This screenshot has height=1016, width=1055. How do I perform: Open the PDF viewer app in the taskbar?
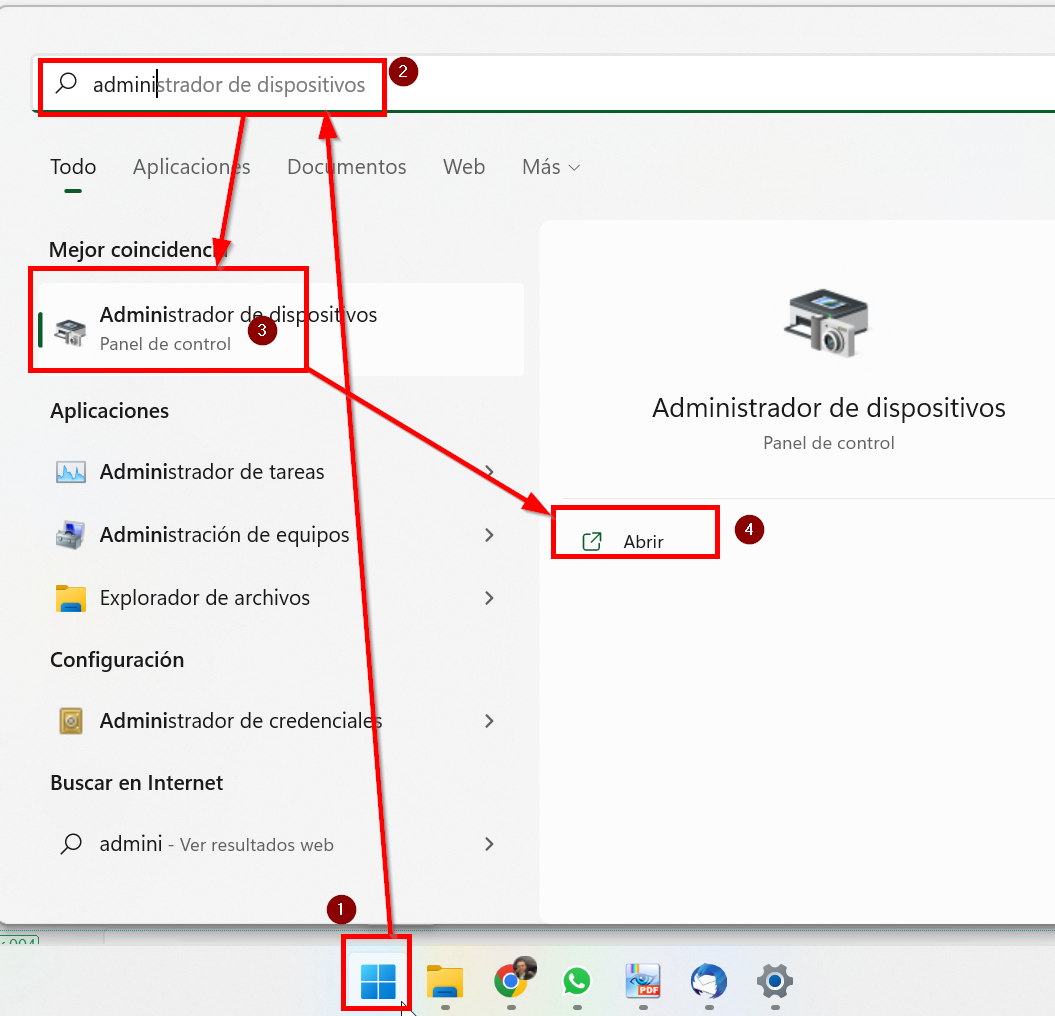tap(643, 980)
